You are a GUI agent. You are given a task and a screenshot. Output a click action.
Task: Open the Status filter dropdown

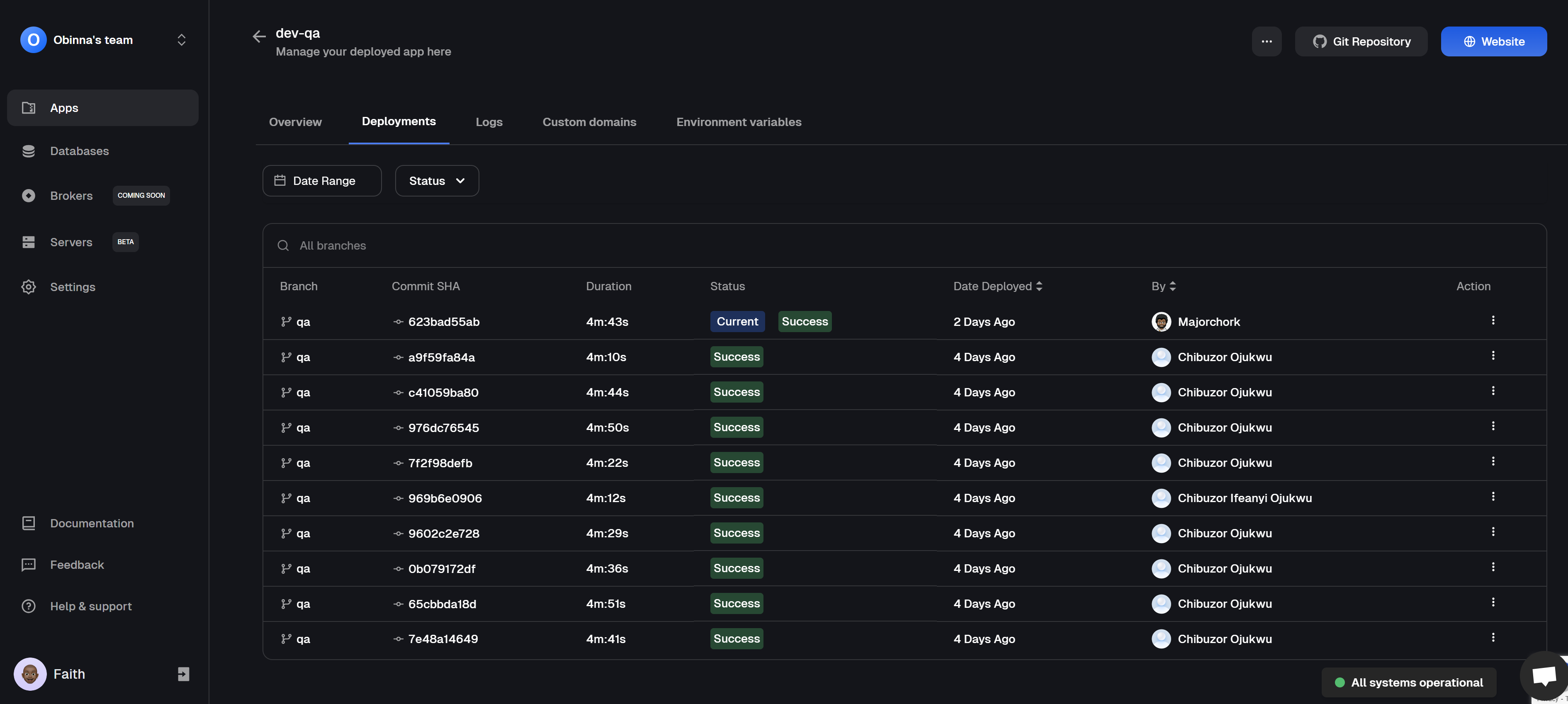(x=436, y=181)
